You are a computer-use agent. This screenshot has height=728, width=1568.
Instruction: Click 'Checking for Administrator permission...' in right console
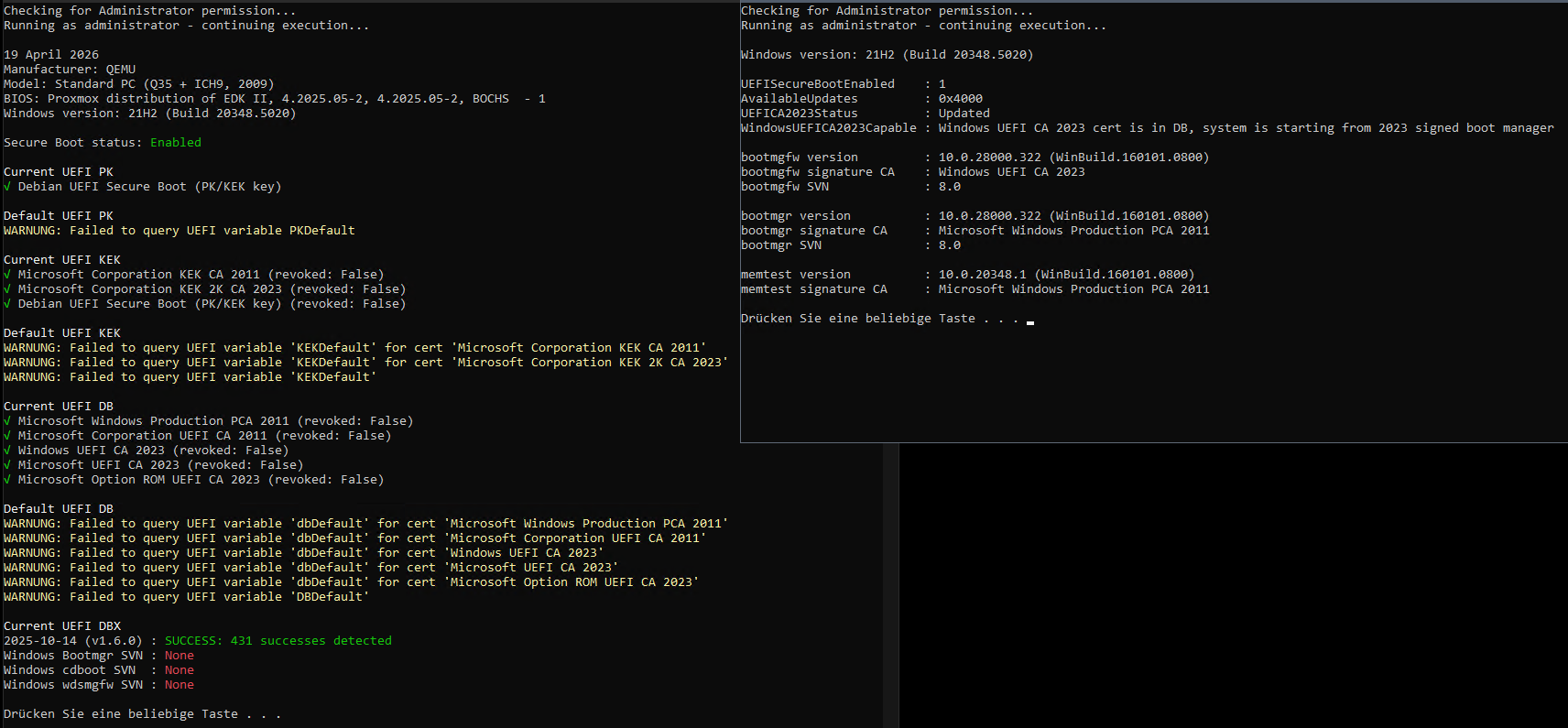(887, 11)
